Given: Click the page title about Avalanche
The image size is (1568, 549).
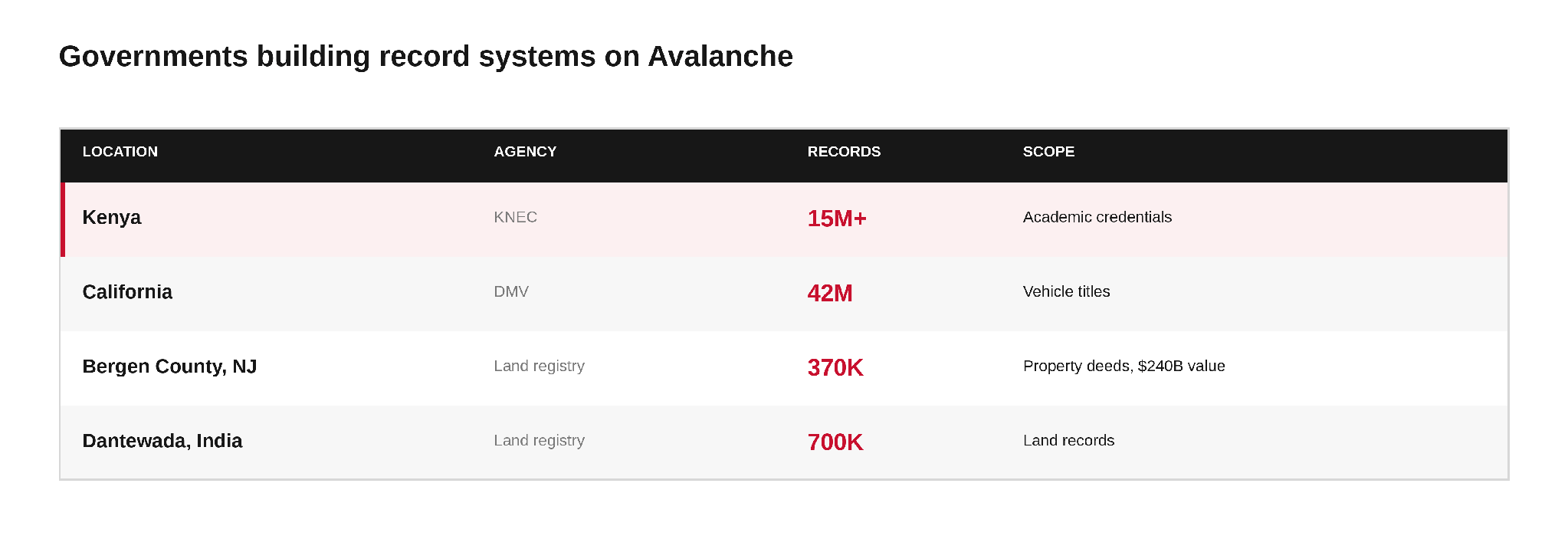Looking at the screenshot, I should pyautogui.click(x=426, y=57).
